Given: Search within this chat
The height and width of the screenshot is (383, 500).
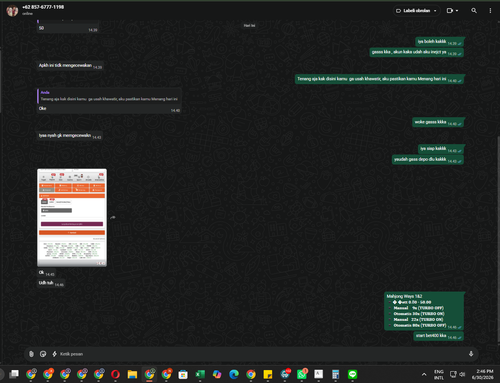Looking at the screenshot, I should click(474, 11).
